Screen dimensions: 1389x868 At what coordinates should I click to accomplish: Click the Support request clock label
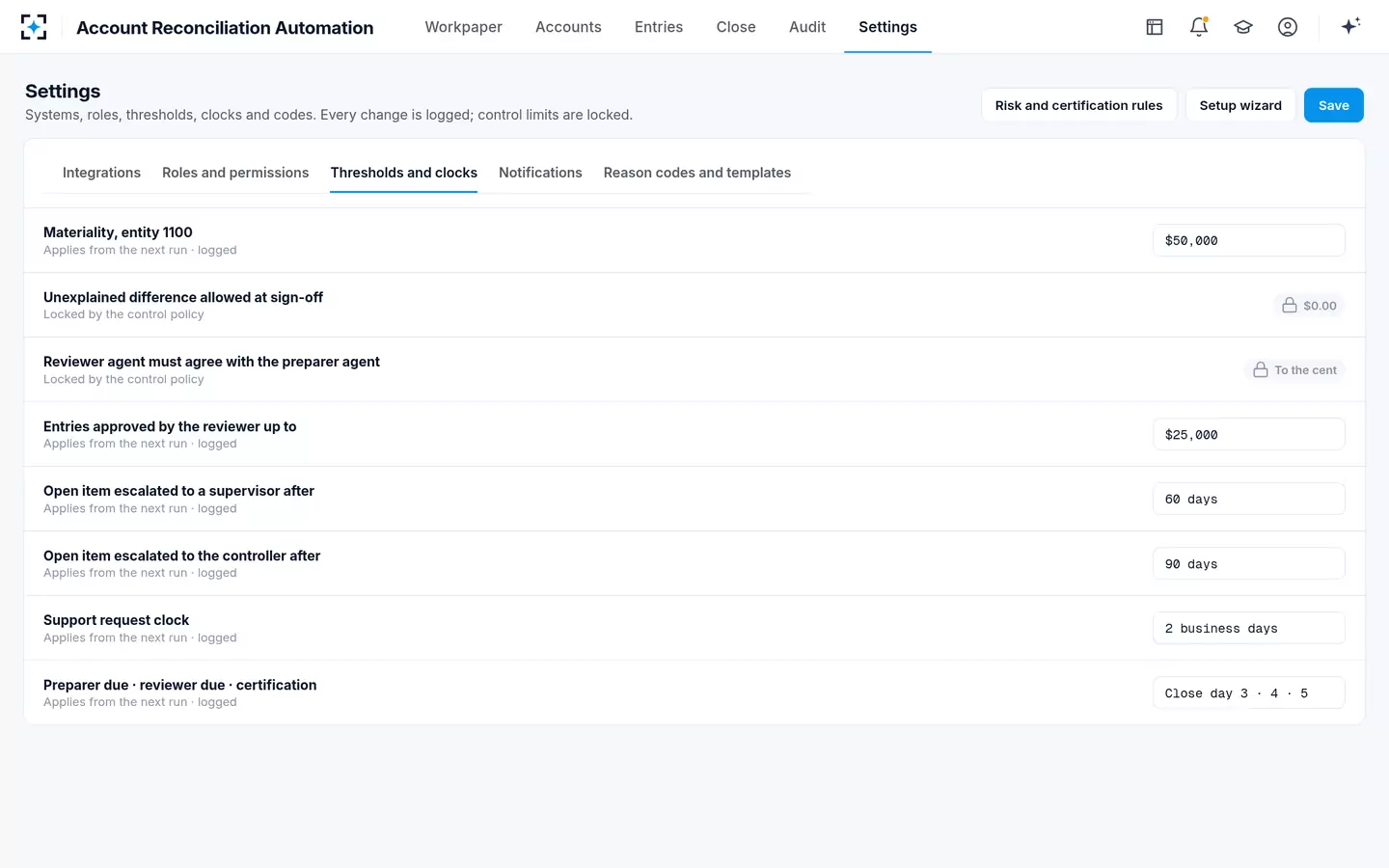tap(116, 620)
